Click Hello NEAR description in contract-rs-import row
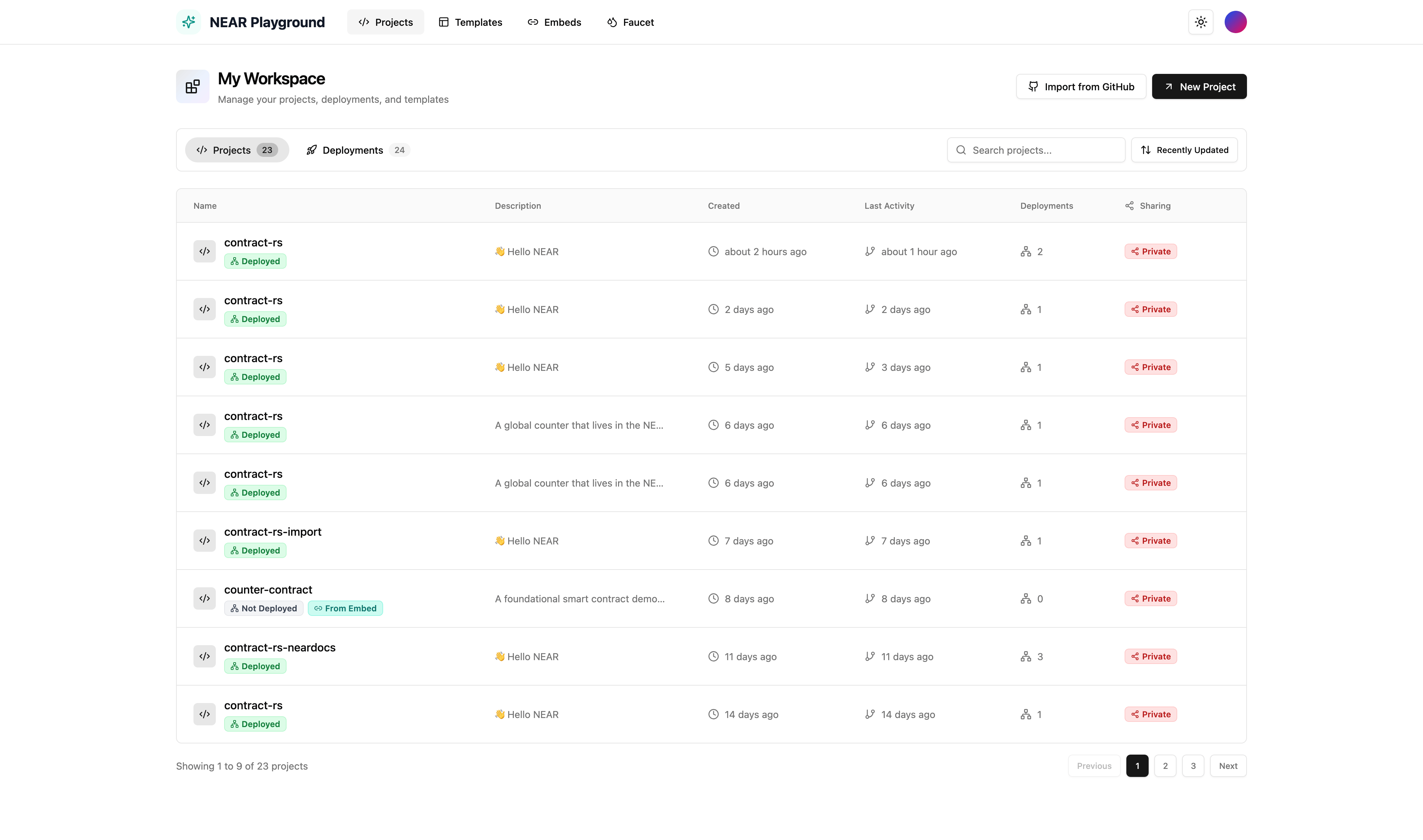Screen dimensions: 1423x840 click(x=526, y=541)
